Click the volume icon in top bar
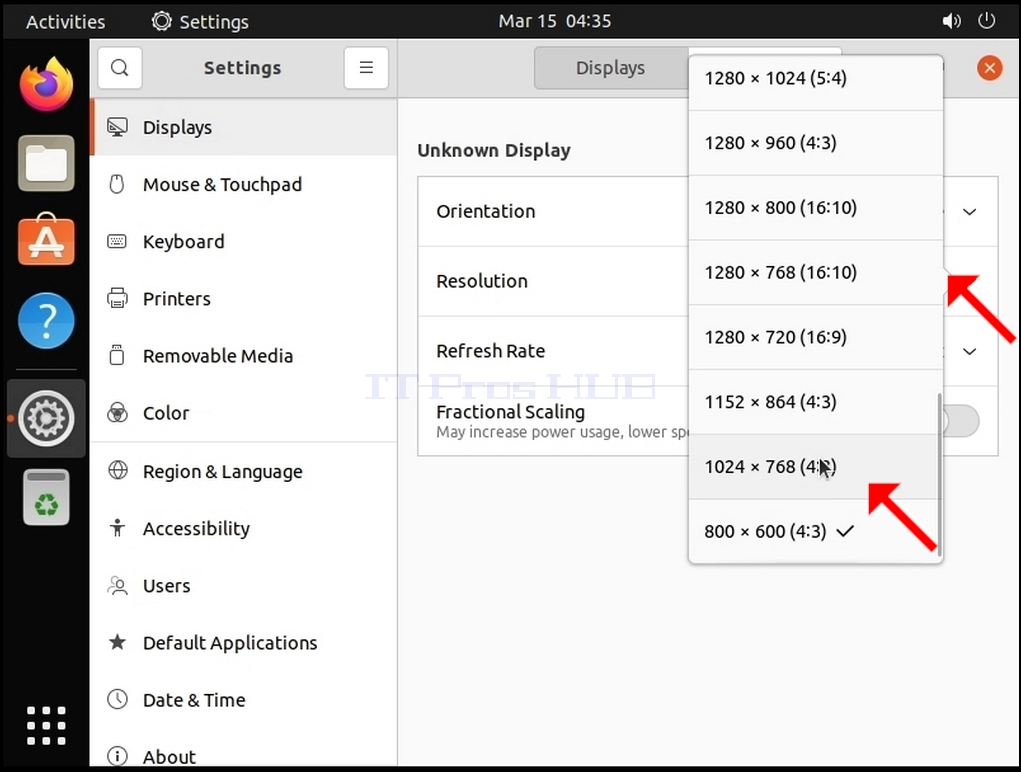Viewport: 1021px width, 772px height. (x=951, y=21)
